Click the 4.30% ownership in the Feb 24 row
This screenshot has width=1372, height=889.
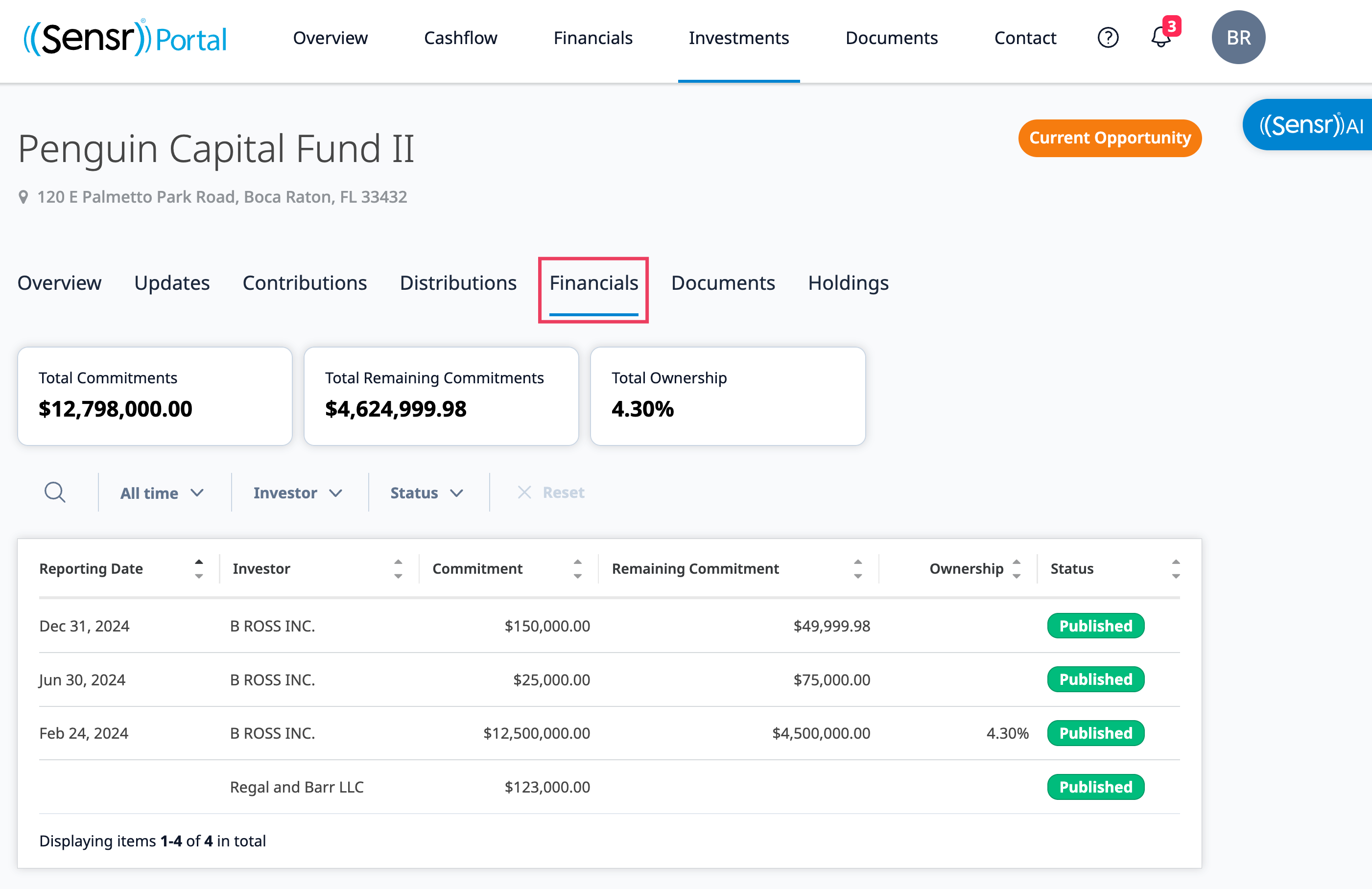tap(1007, 733)
